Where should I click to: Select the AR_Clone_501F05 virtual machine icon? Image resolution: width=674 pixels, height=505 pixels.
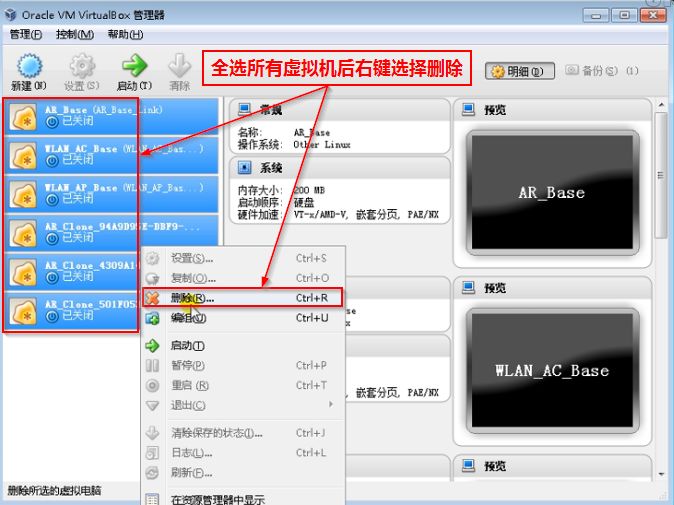tap(23, 311)
